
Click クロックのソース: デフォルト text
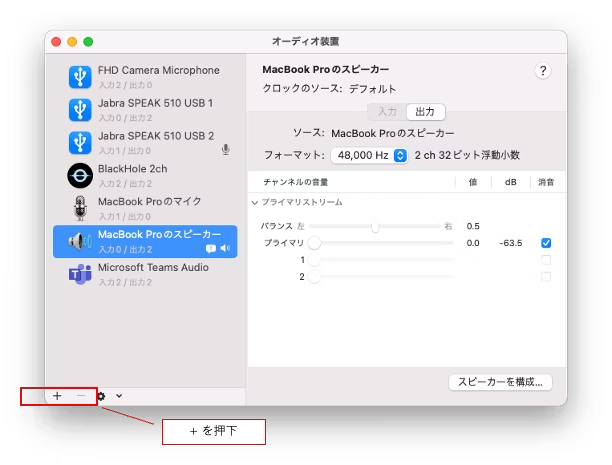[x=329, y=89]
